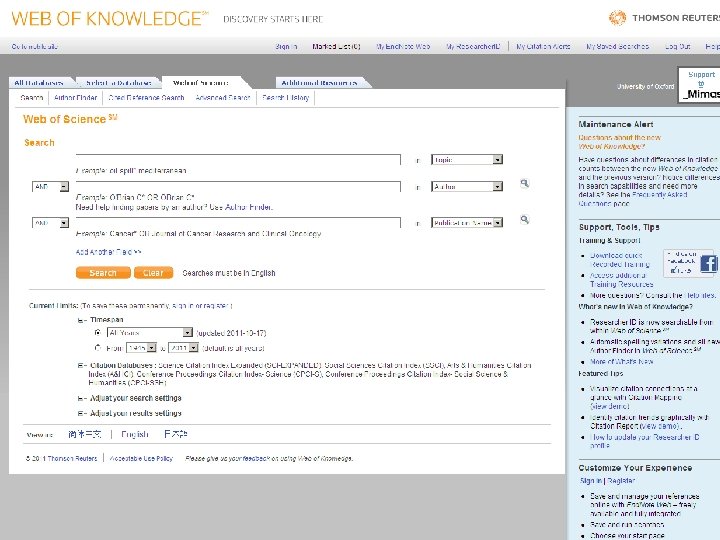720x540 pixels.
Task: Open the Author Finder sub-tab
Action: point(75,98)
